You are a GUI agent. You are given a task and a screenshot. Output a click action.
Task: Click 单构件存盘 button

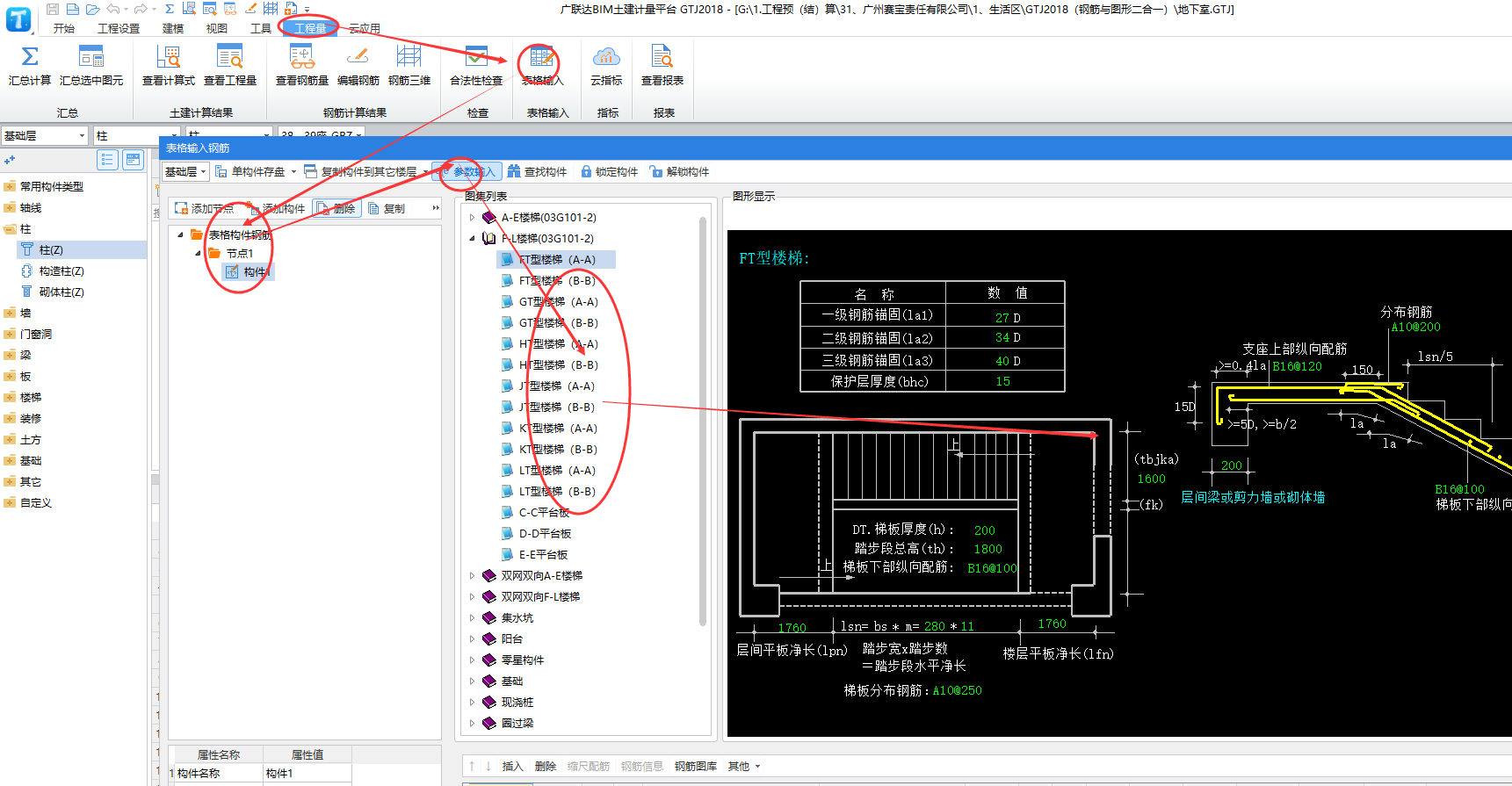pyautogui.click(x=250, y=171)
